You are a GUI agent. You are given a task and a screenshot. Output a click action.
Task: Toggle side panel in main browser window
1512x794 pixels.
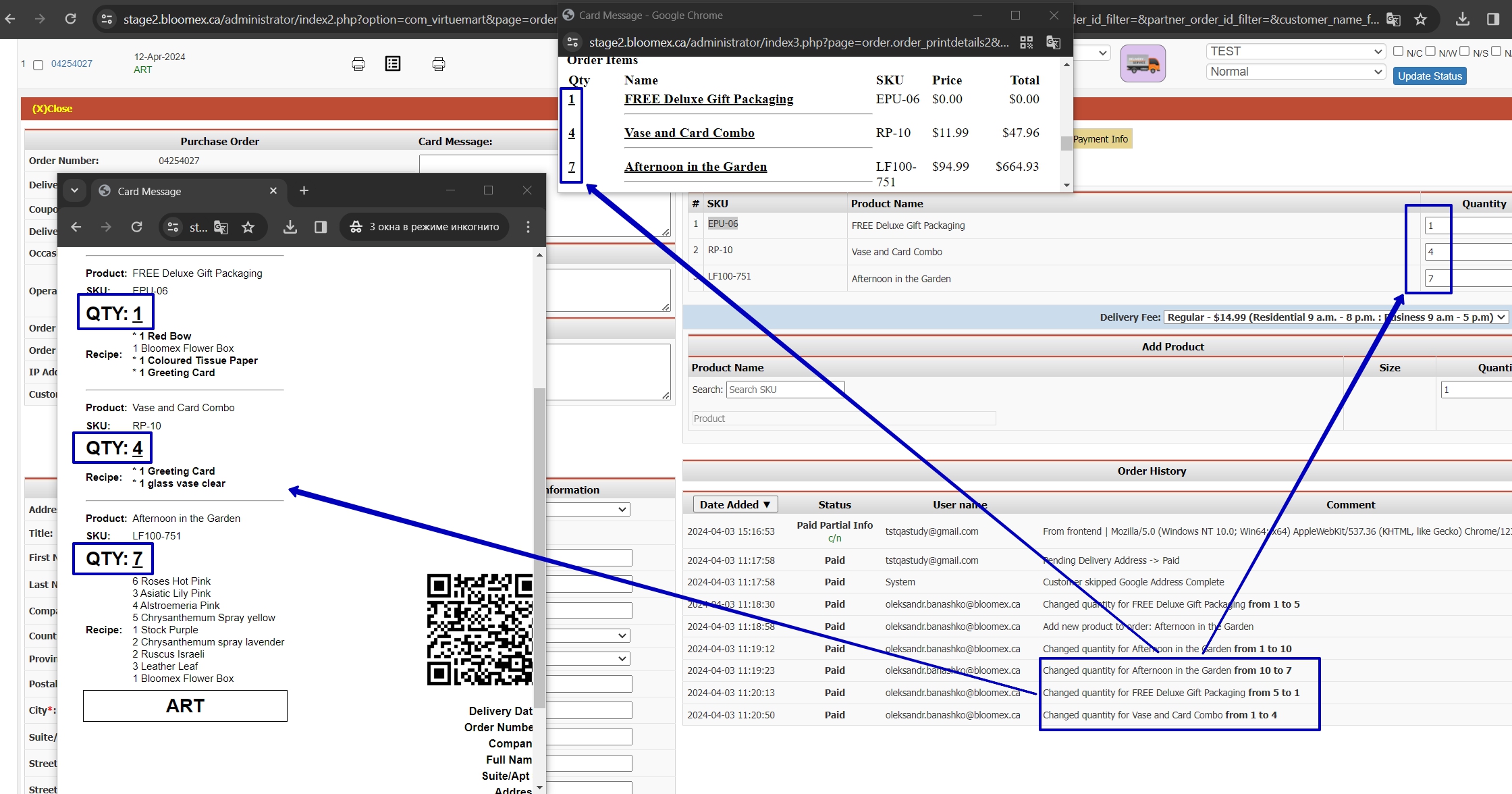1493,19
